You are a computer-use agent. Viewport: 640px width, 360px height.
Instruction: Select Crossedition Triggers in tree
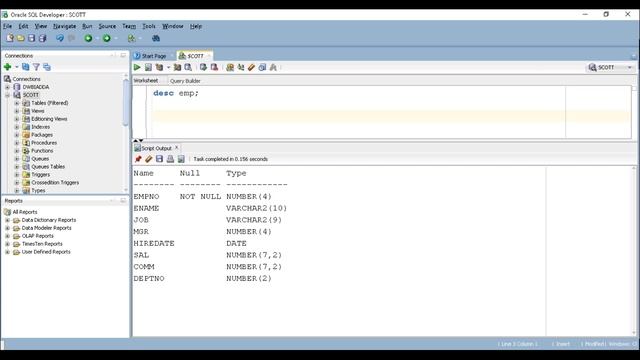pyautogui.click(x=55, y=182)
